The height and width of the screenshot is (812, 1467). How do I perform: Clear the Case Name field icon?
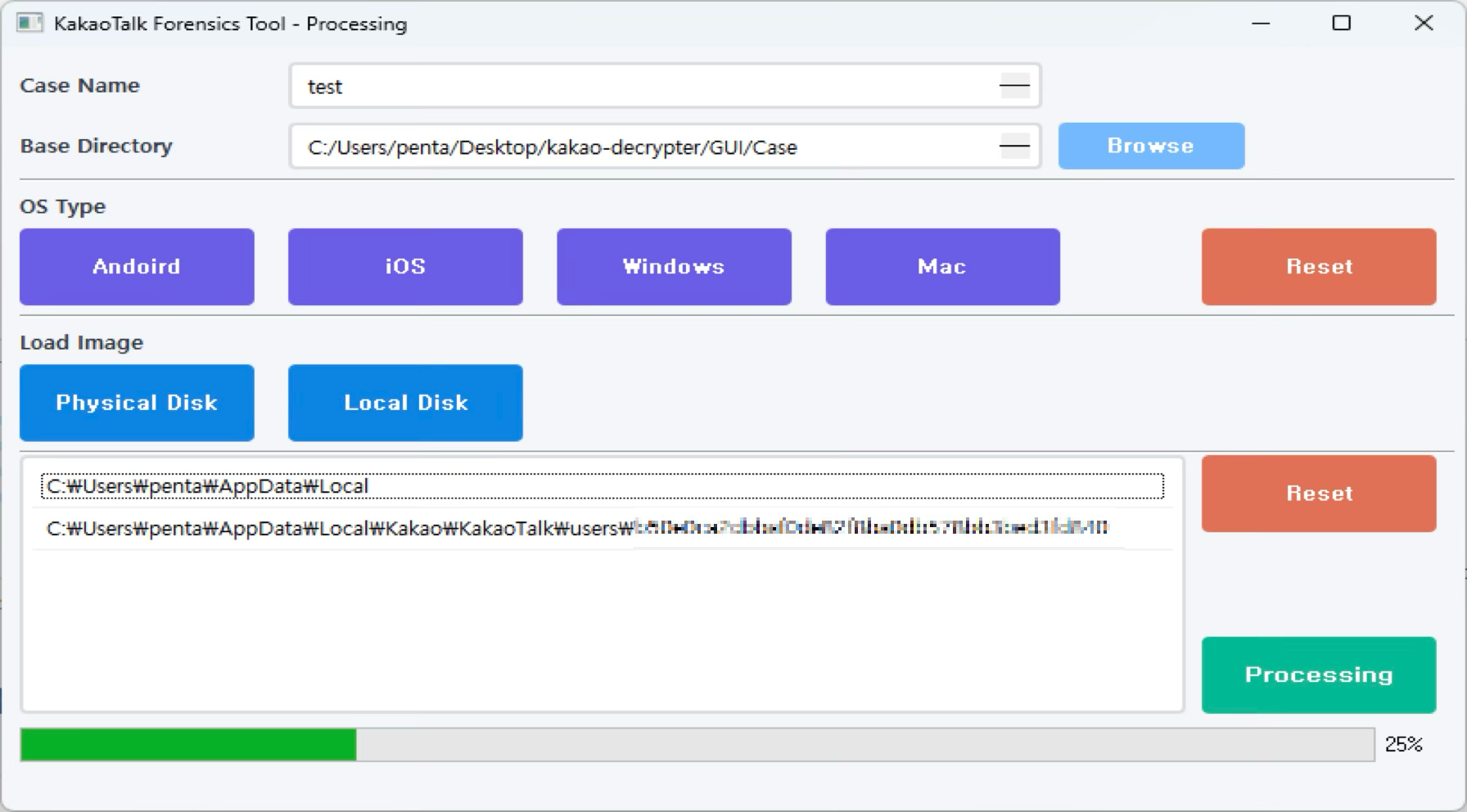[x=1014, y=86]
